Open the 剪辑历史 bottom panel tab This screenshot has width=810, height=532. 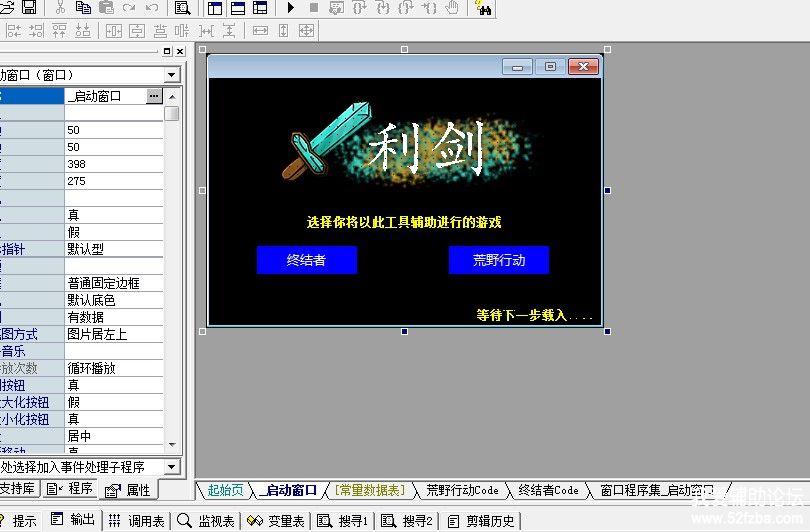pyautogui.click(x=481, y=521)
